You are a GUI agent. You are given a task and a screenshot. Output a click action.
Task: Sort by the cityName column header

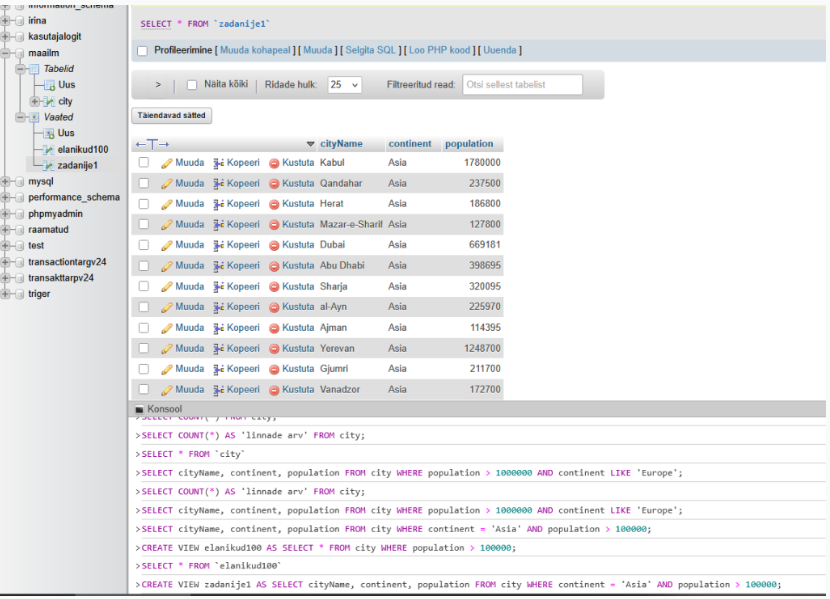(x=341, y=144)
